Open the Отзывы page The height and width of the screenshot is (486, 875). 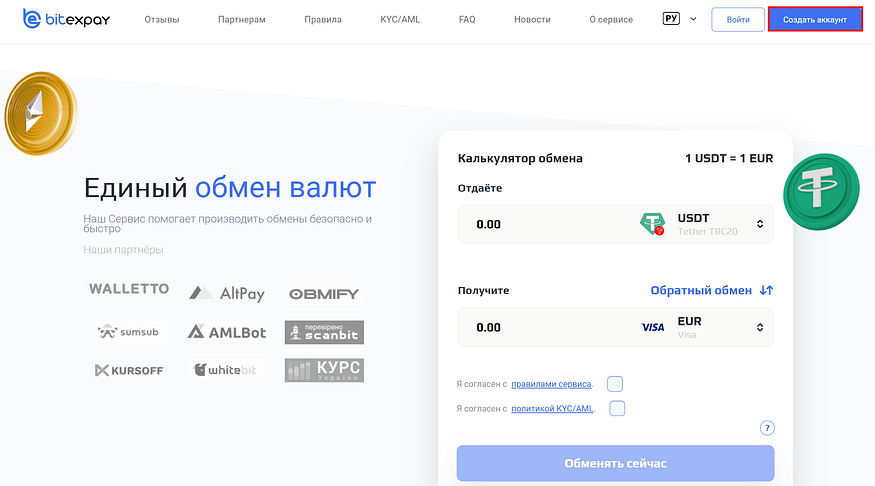[x=162, y=20]
